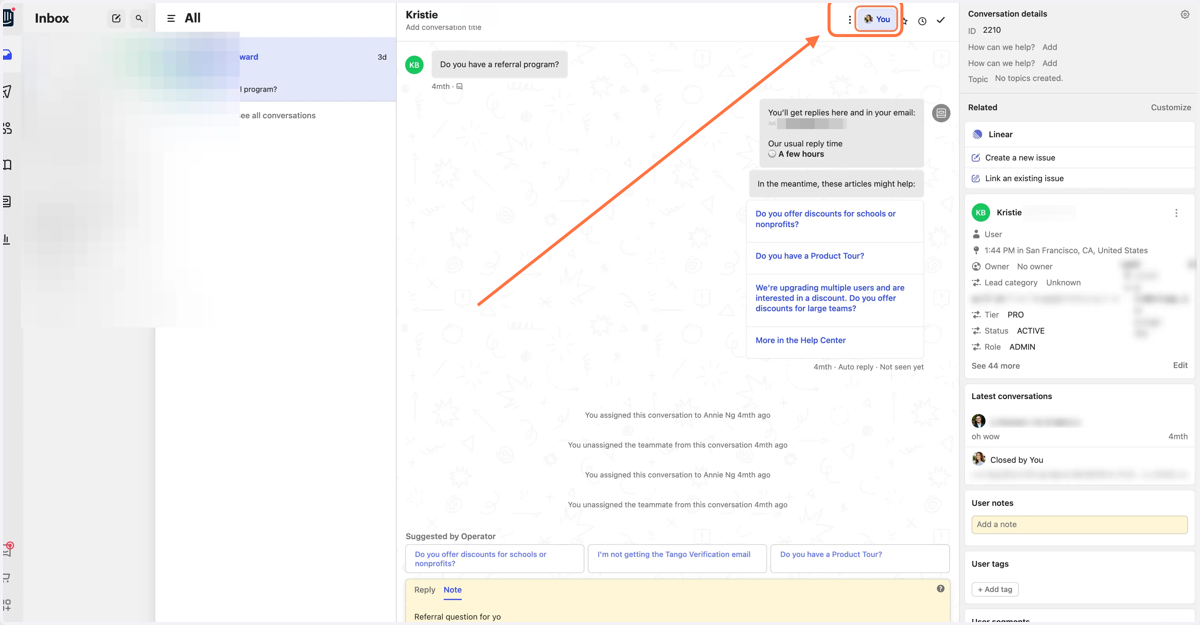
Task: Click No topics created text
Action: pyautogui.click(x=1029, y=78)
